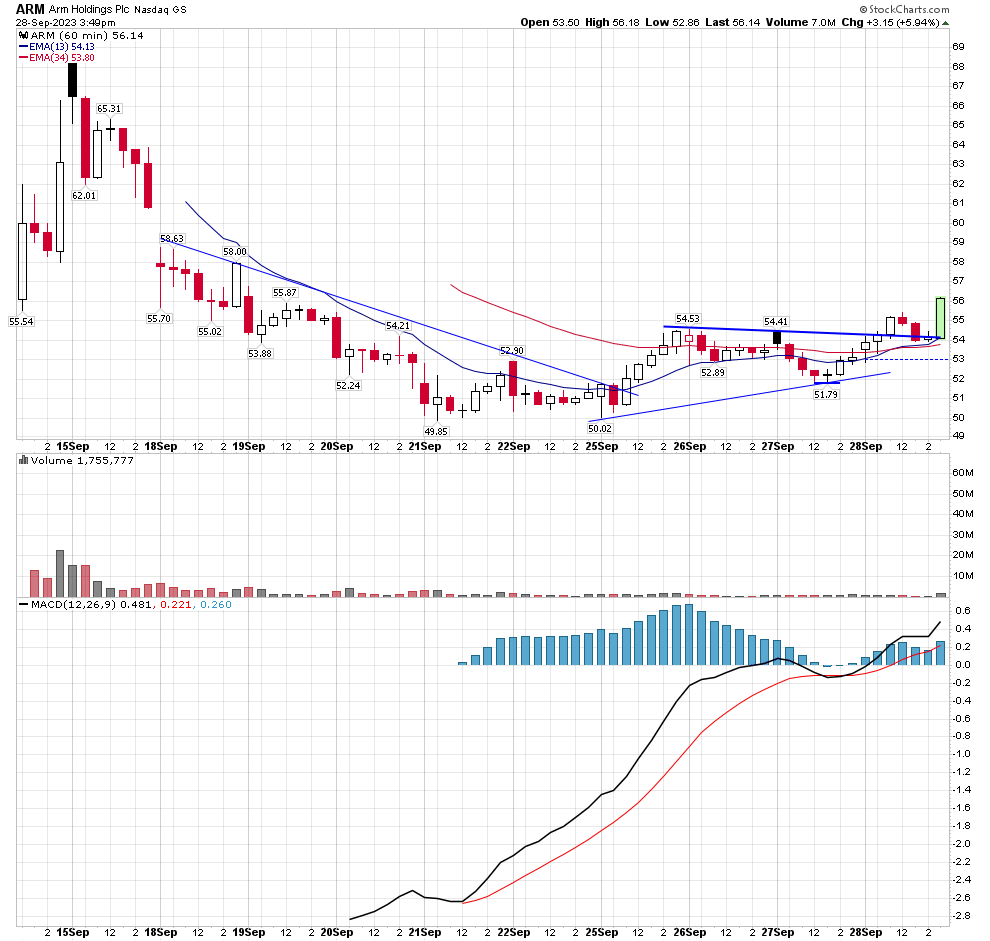Click the 54.53 price annotation
Image resolution: width=990 pixels, height=941 pixels.
[688, 319]
